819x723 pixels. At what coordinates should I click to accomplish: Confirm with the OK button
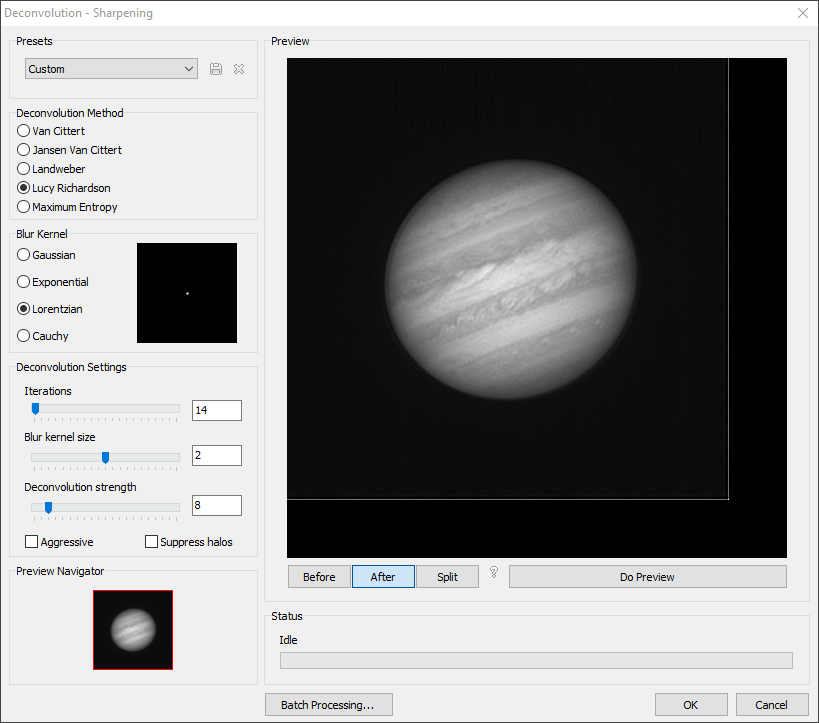click(x=691, y=705)
